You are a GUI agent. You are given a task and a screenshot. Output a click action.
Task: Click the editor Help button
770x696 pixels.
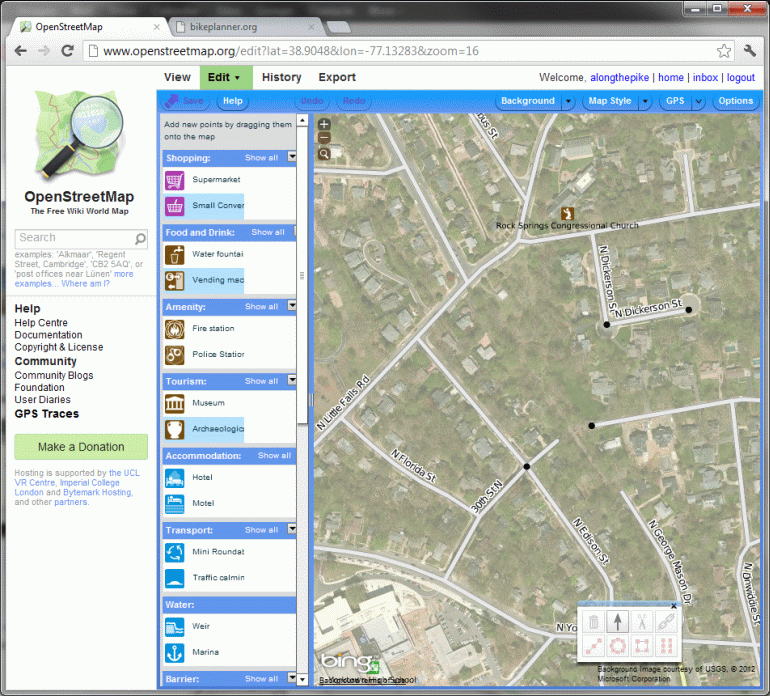(x=233, y=101)
